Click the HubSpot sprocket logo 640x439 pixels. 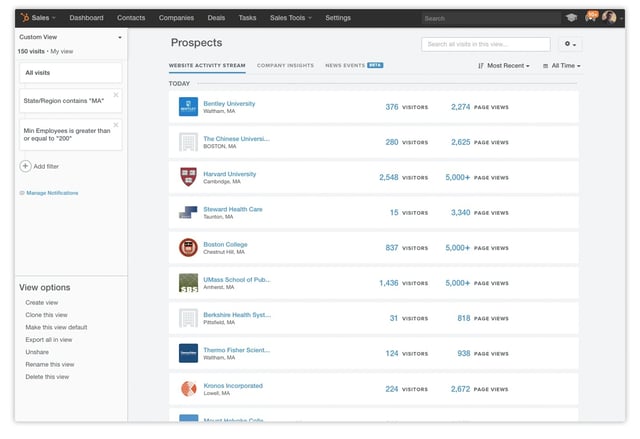(25, 18)
